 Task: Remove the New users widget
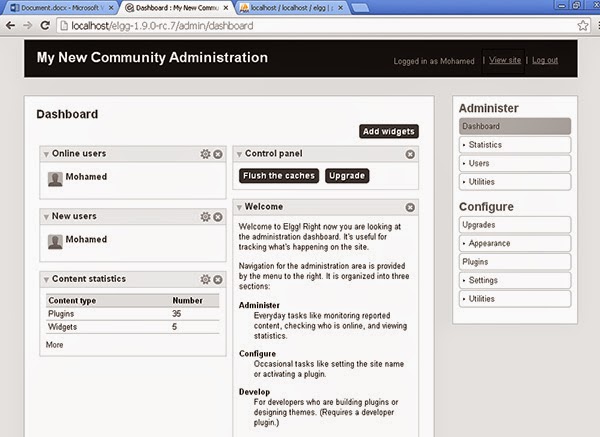(x=218, y=217)
